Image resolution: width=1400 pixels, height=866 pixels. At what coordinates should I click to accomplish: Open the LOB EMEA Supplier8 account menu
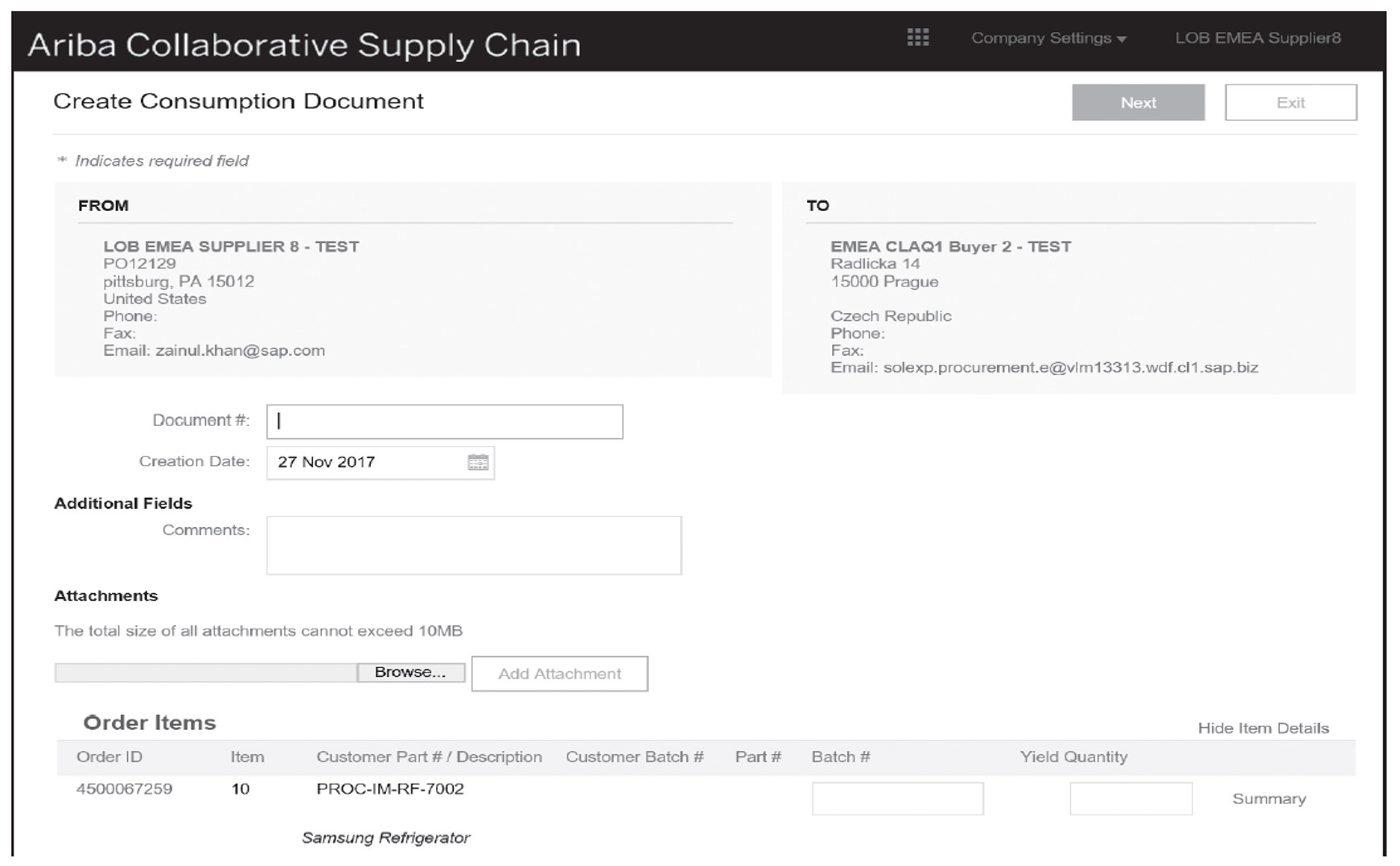click(x=1258, y=38)
